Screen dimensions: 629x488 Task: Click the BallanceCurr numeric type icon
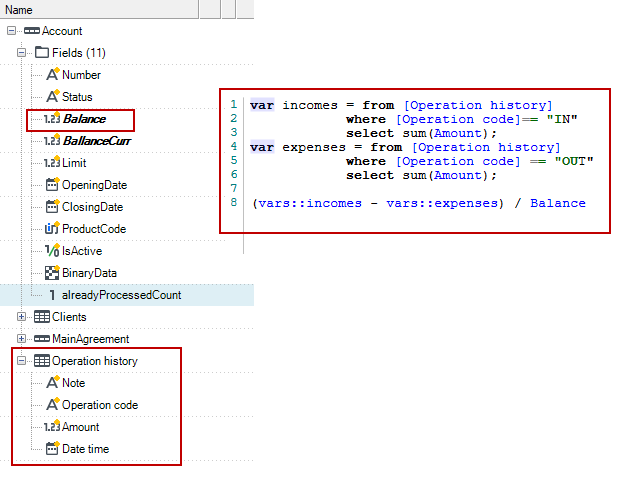[x=52, y=140]
